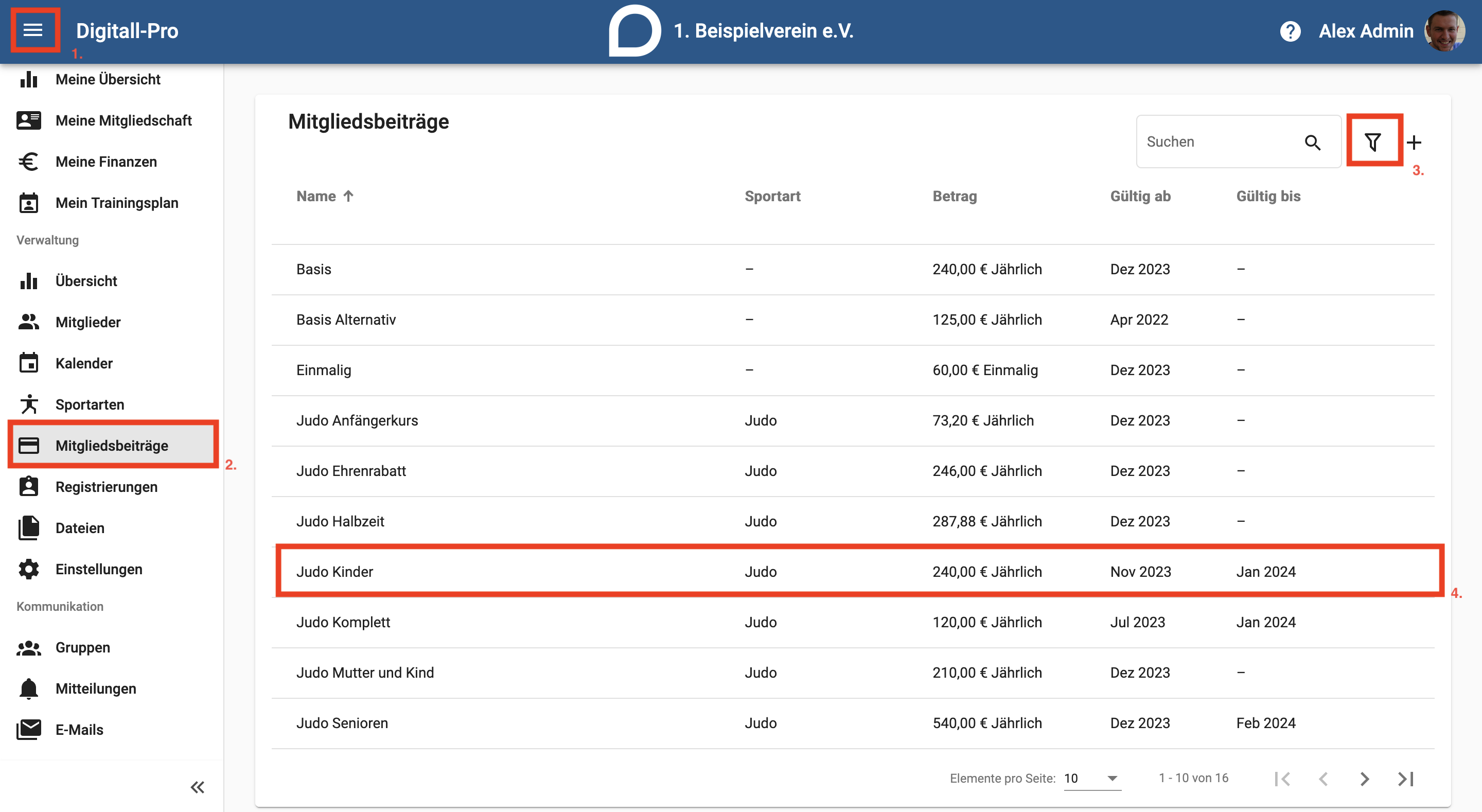Open the Judo Anfängerkurs row
The image size is (1482, 812).
(x=853, y=421)
